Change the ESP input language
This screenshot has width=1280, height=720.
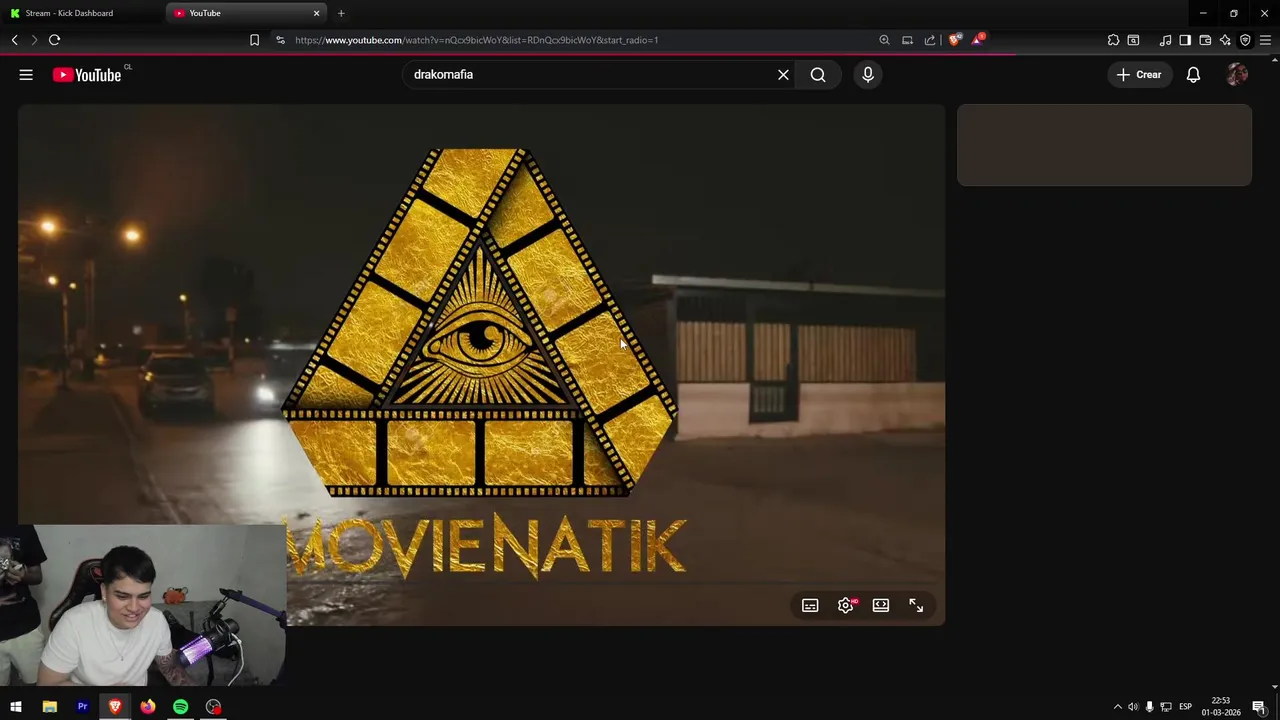[1185, 707]
